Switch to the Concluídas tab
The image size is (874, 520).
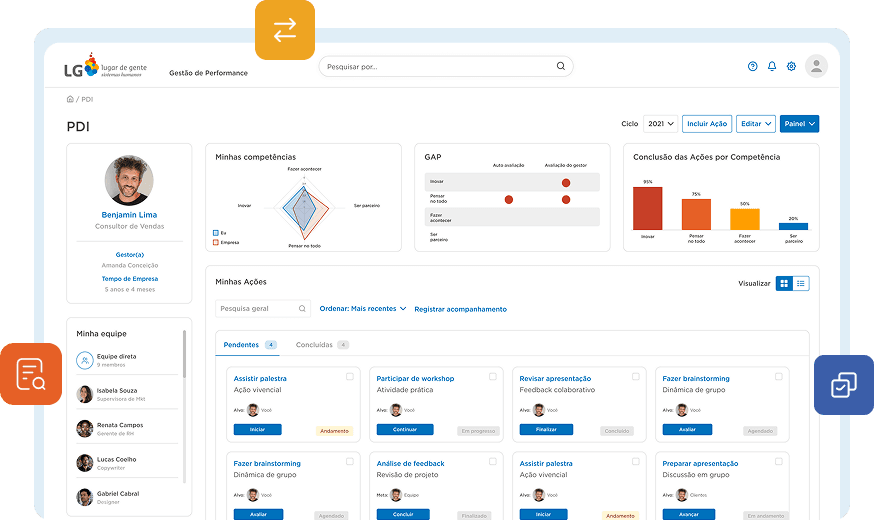(x=314, y=345)
